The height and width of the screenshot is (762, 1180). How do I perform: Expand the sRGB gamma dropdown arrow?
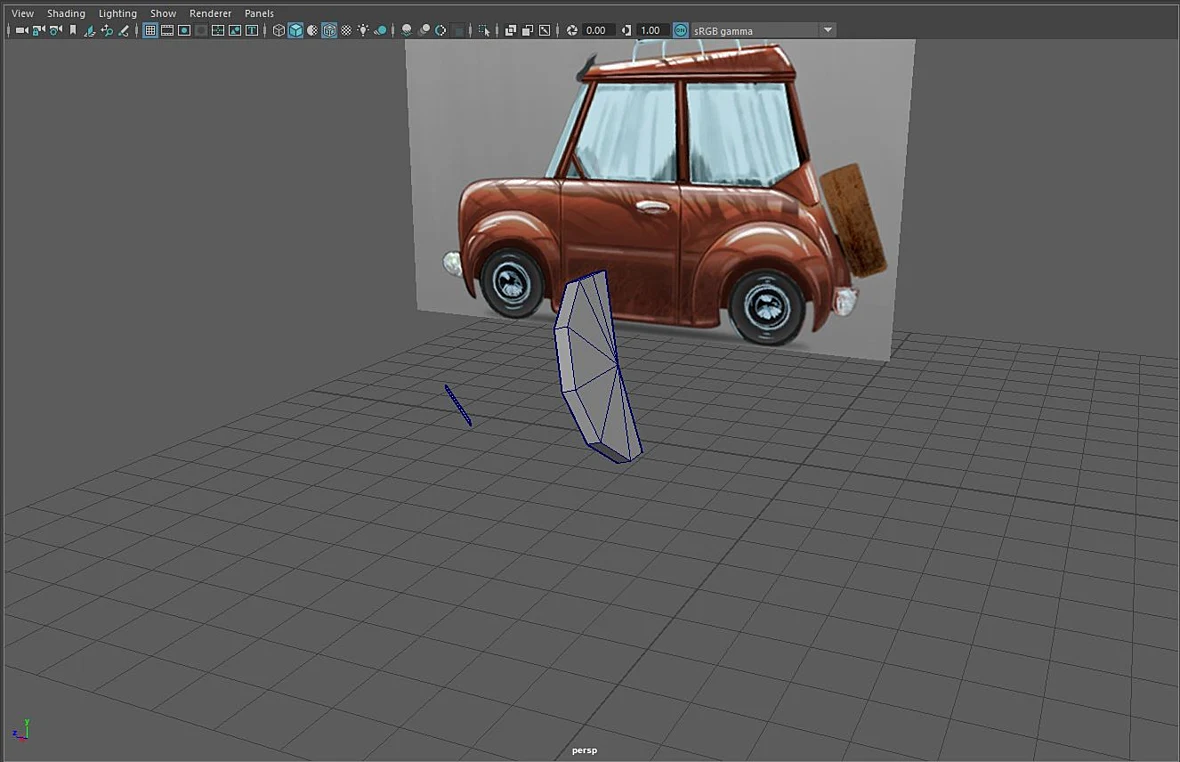[x=828, y=30]
